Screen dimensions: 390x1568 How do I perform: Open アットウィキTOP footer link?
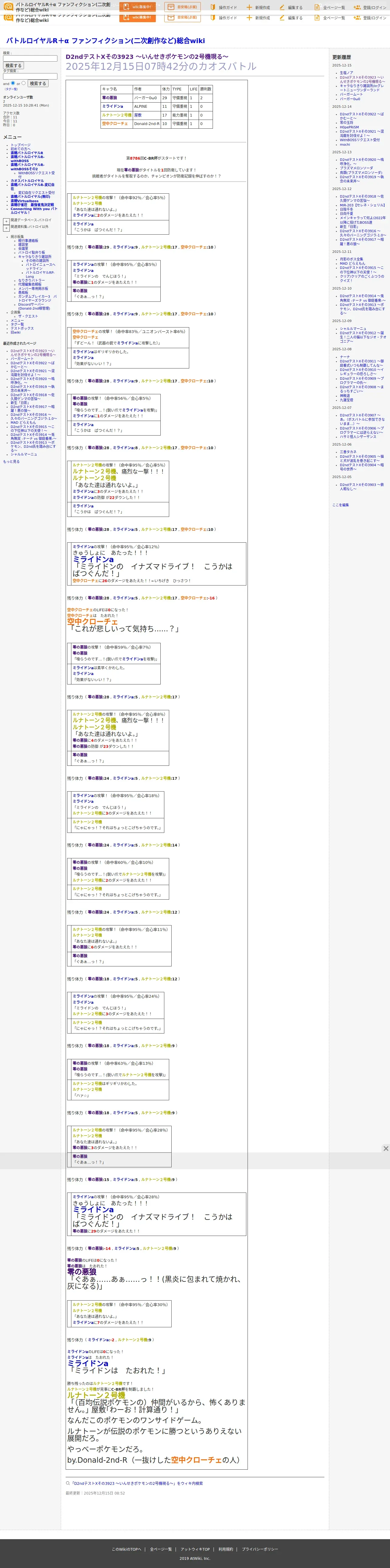(x=195, y=1549)
